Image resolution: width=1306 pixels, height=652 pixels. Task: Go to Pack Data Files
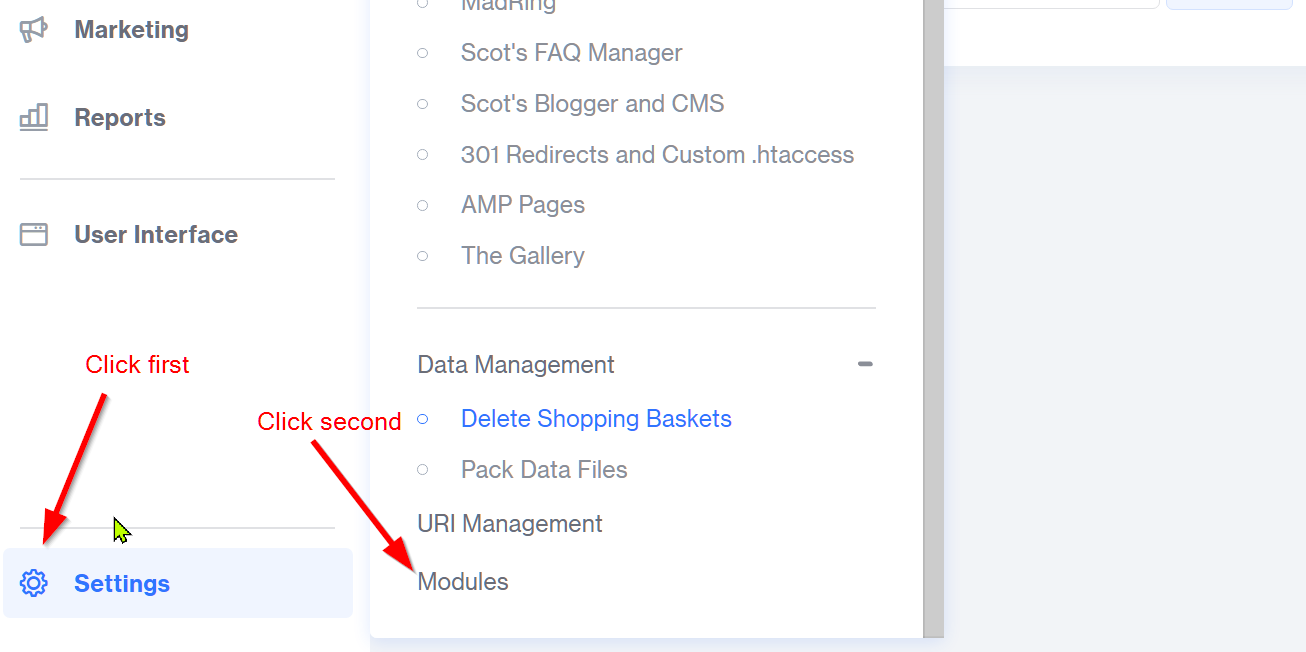pos(544,470)
